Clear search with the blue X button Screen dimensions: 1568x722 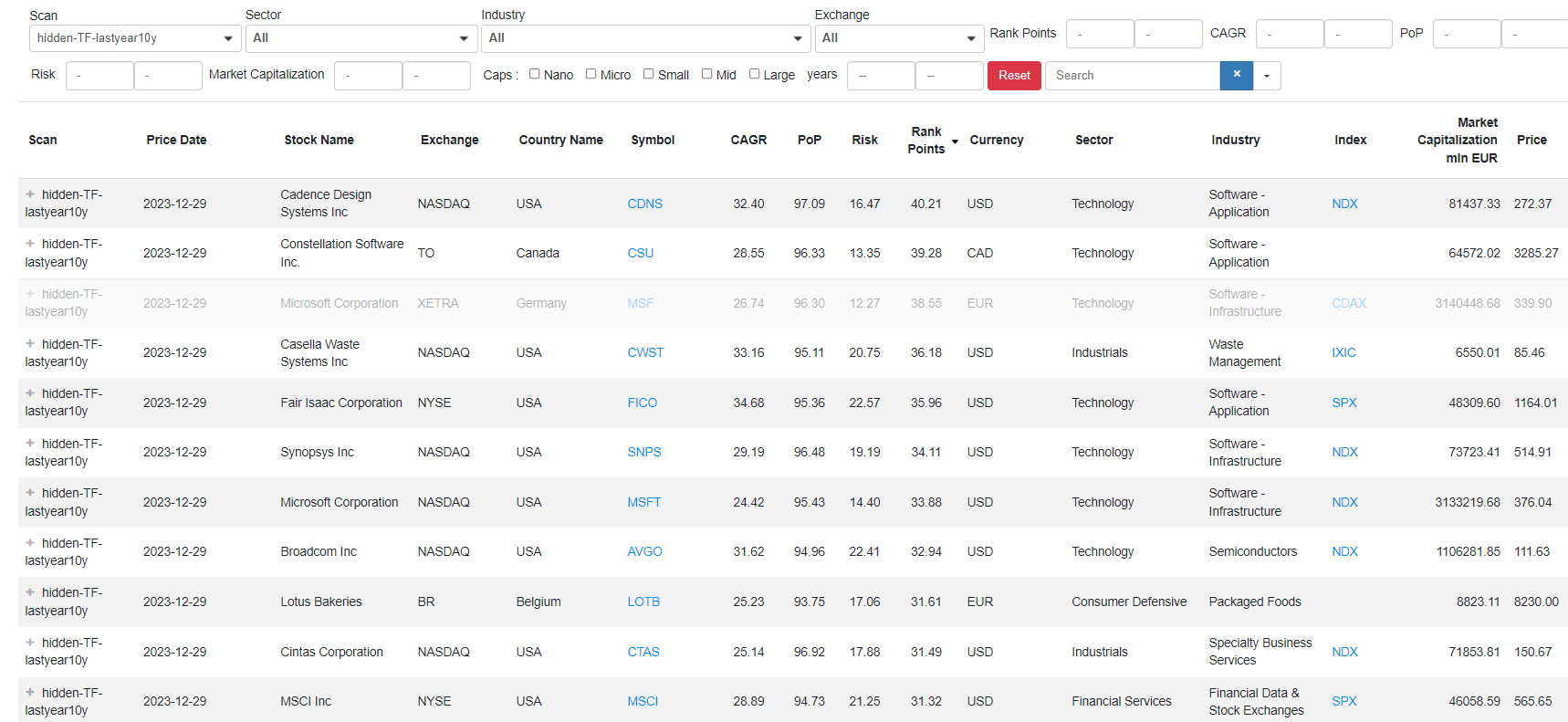tap(1236, 75)
